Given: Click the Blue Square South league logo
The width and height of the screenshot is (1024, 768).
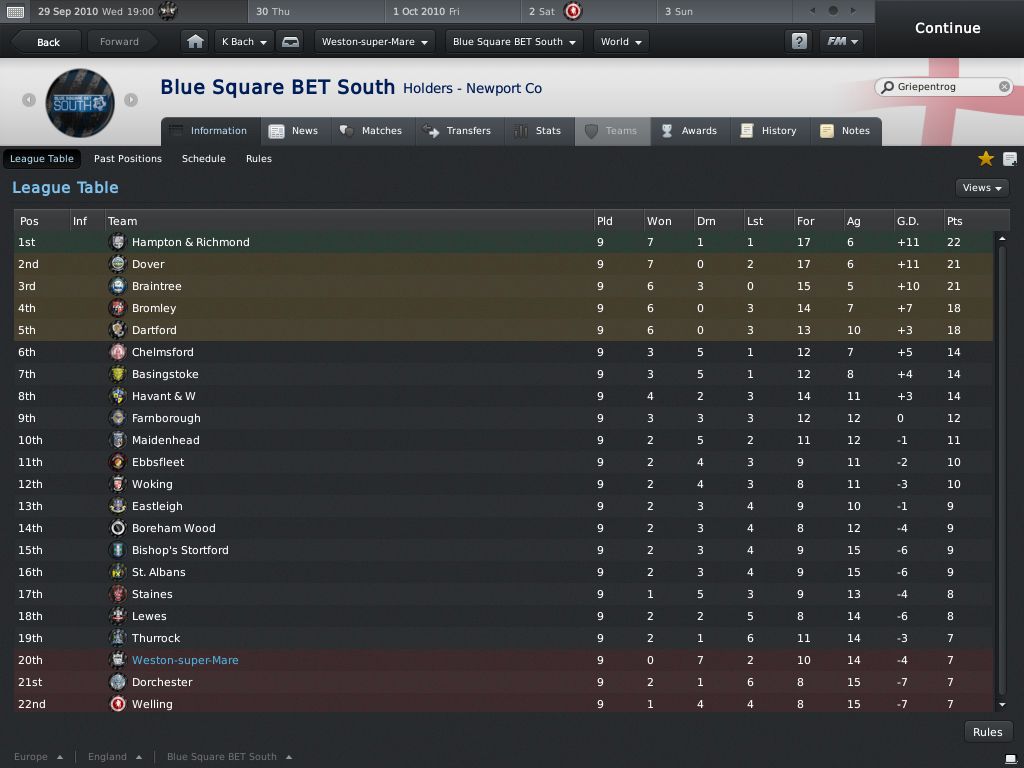Looking at the screenshot, I should click(x=80, y=103).
